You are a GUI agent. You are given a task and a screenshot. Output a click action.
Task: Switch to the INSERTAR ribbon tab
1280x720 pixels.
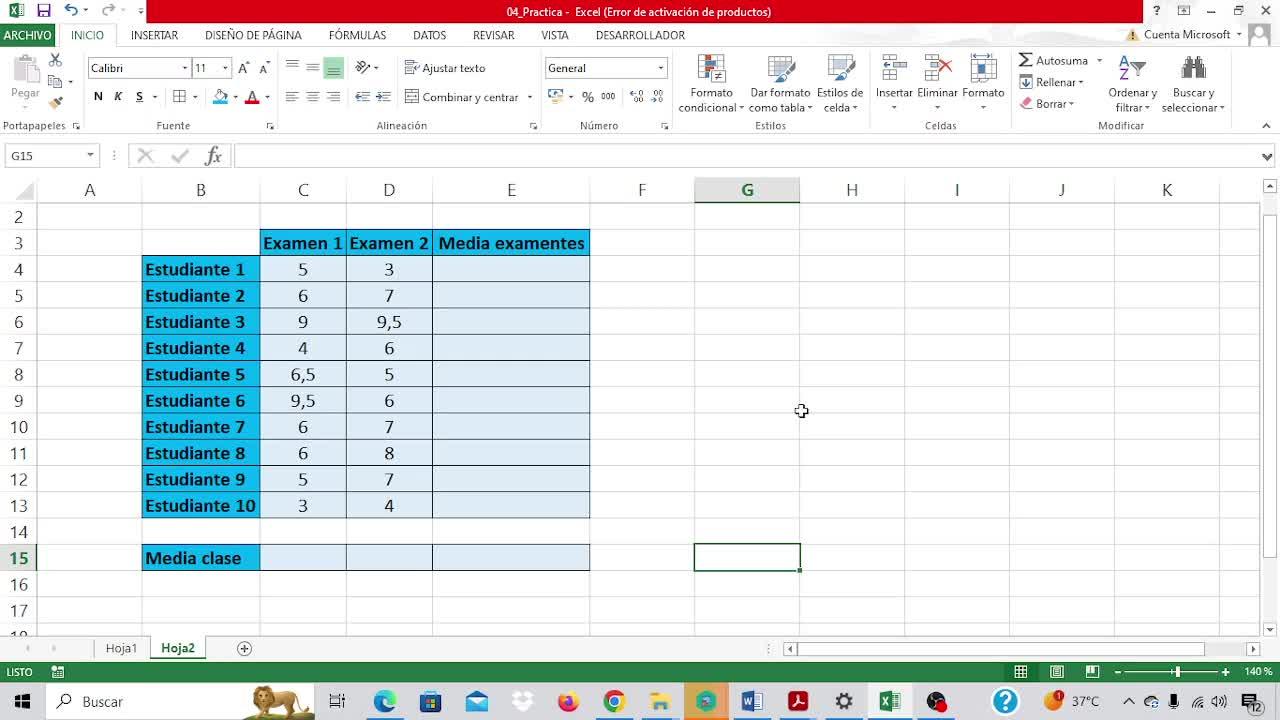154,35
